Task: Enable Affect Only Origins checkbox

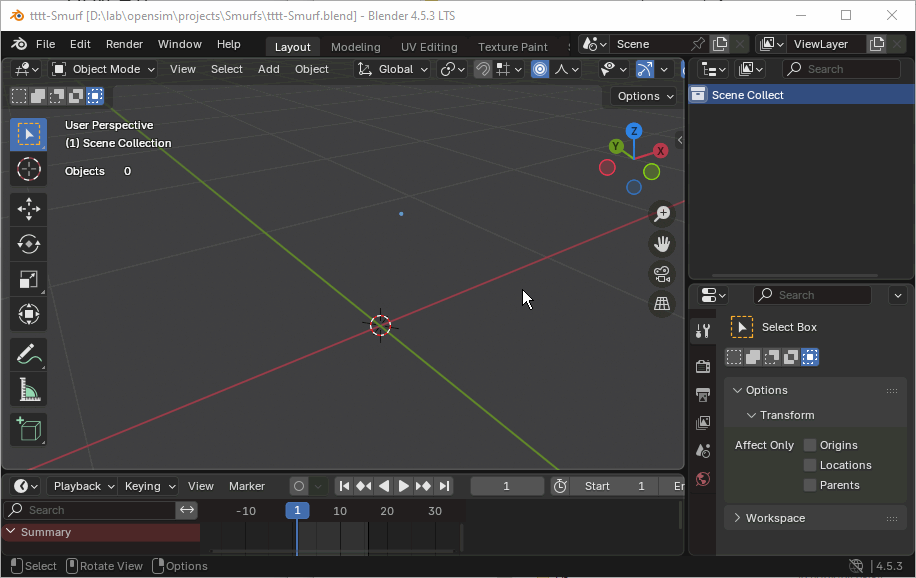Action: [810, 445]
